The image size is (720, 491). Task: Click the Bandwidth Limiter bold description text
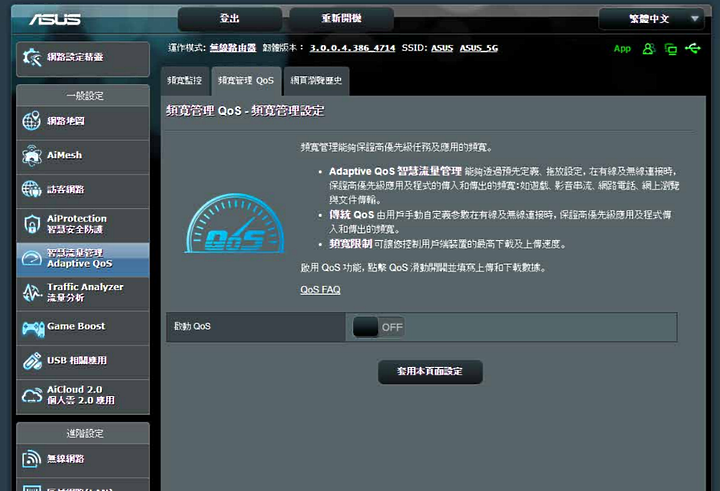(x=350, y=243)
